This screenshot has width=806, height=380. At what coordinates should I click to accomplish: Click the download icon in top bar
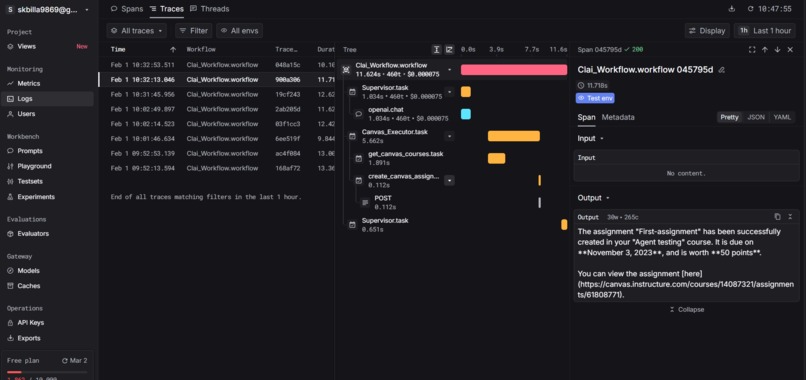click(x=732, y=9)
